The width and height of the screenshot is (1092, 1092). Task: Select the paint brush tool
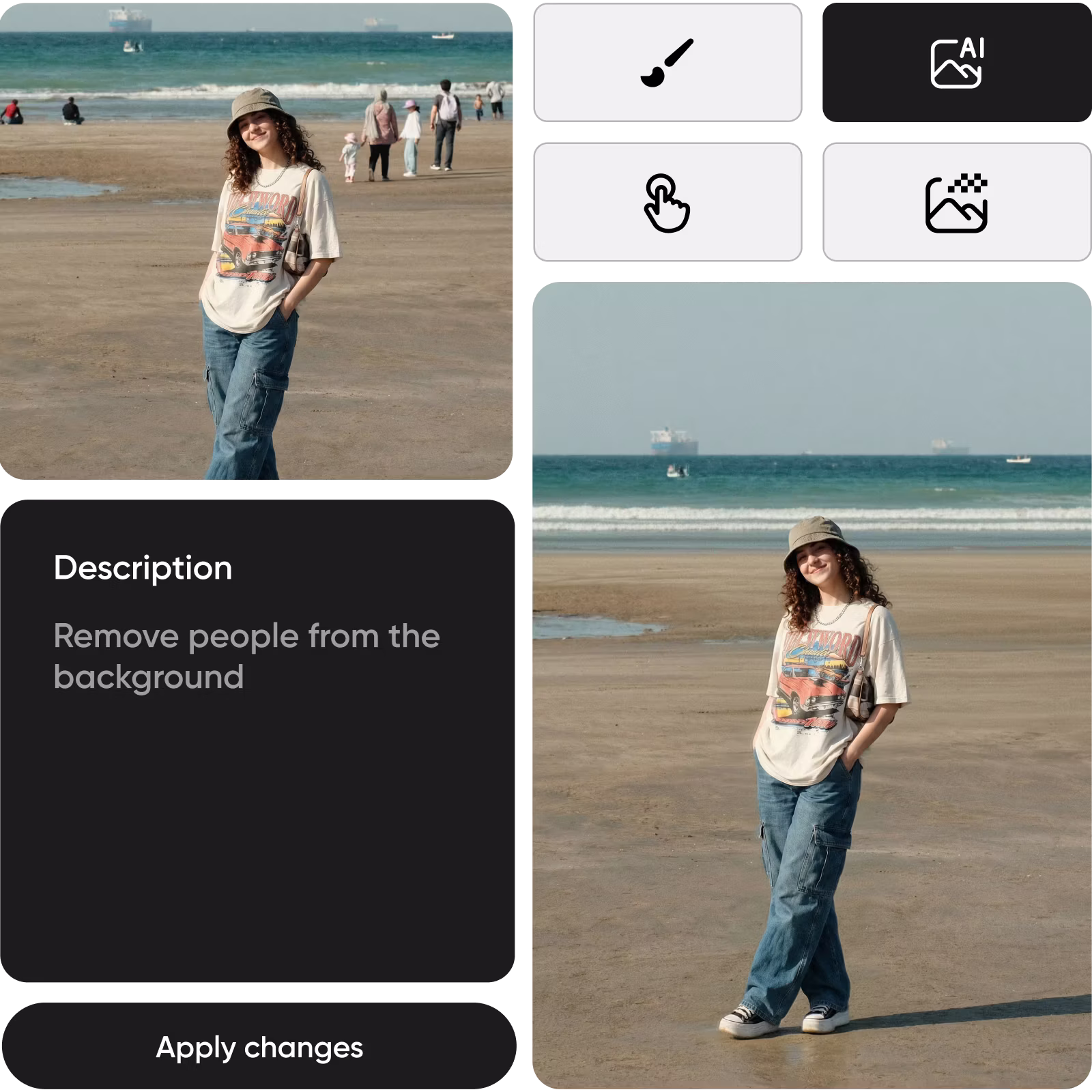click(667, 63)
